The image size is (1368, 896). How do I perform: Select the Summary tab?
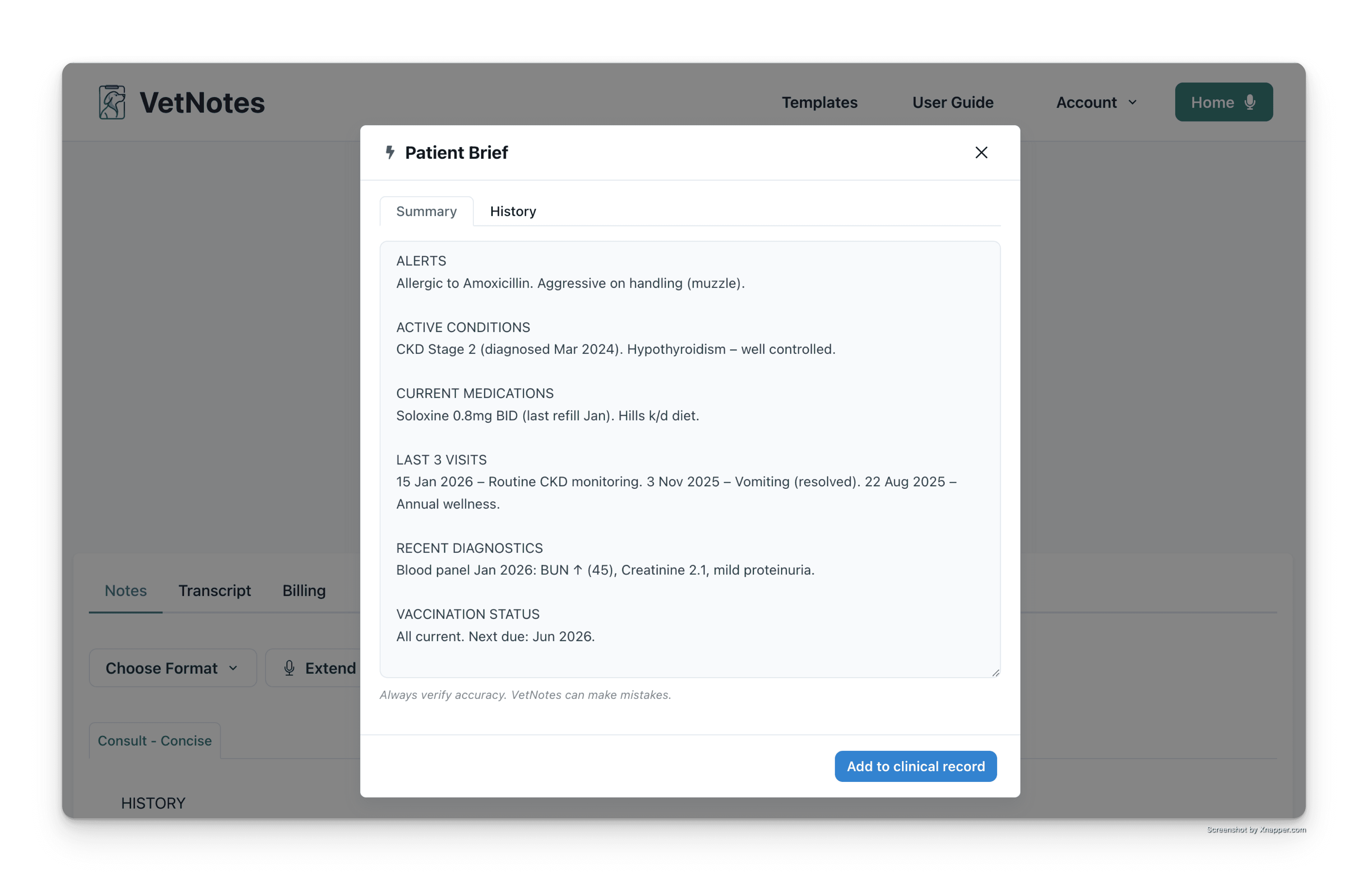click(x=426, y=211)
